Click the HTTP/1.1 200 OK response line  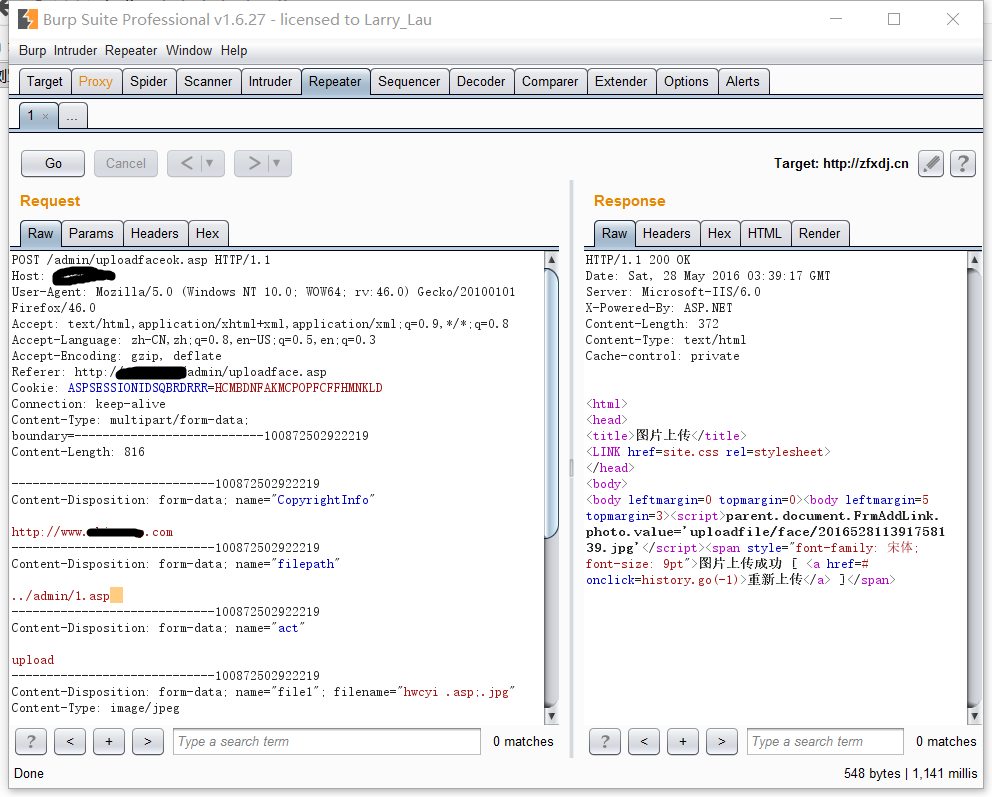[x=638, y=260]
